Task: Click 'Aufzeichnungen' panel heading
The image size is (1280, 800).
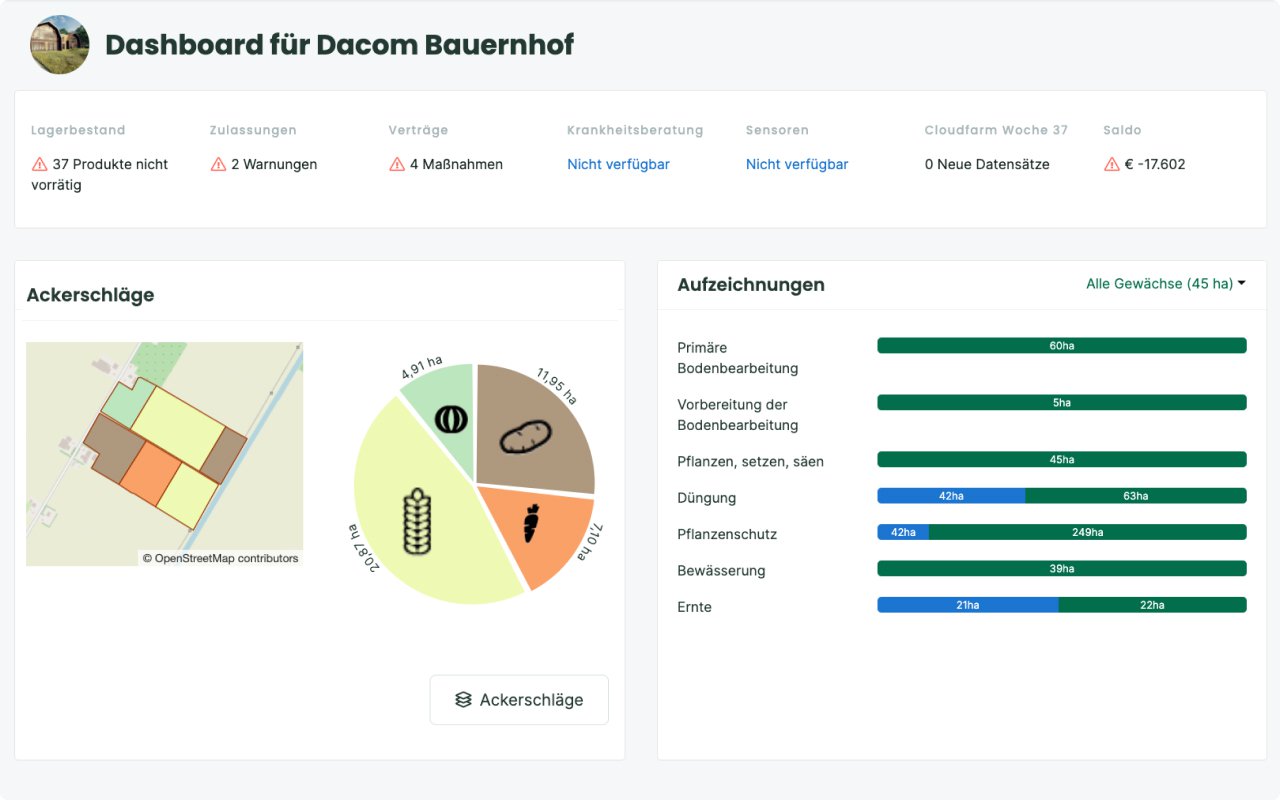Action: (751, 284)
